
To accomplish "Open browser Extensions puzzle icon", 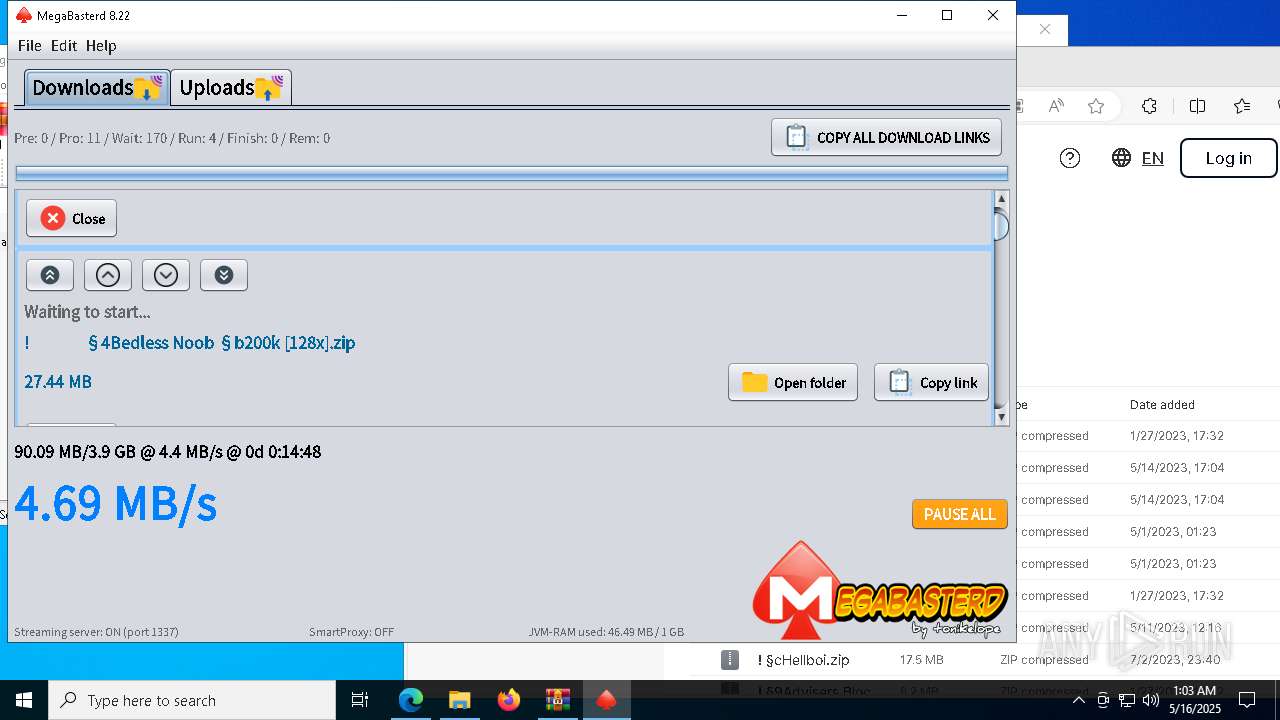I will [1149, 106].
